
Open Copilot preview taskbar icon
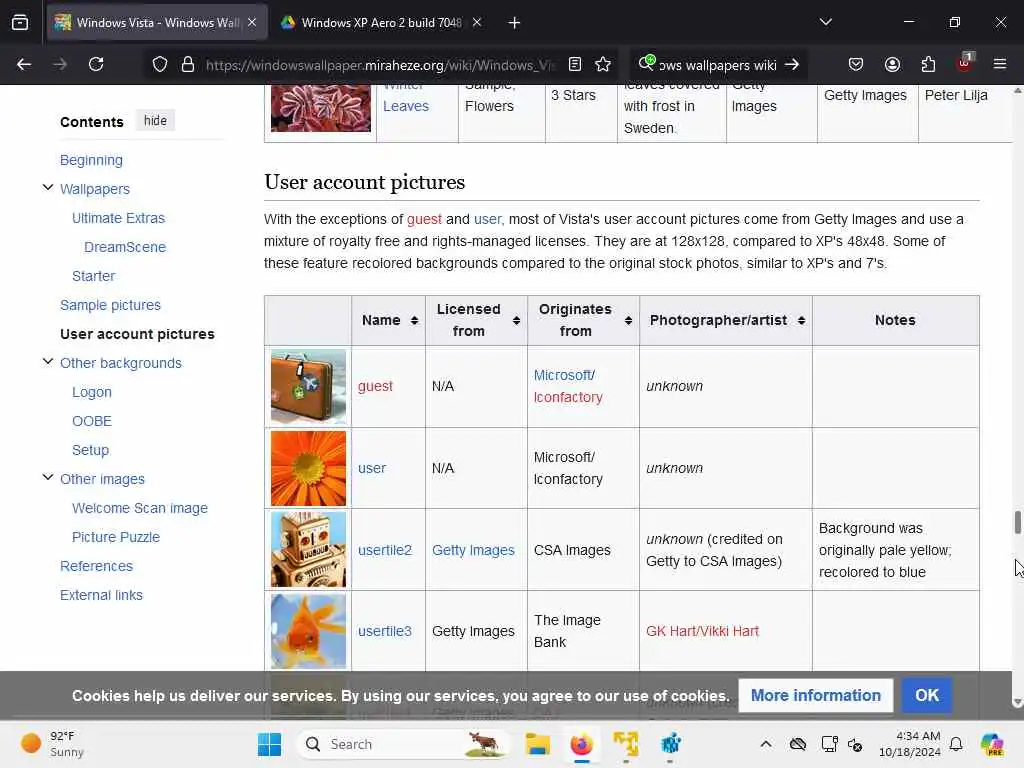click(x=992, y=744)
